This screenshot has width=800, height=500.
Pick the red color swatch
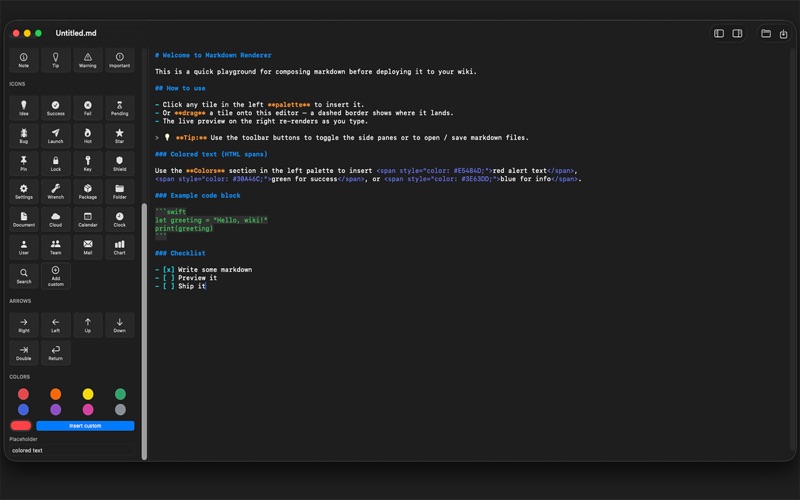click(23, 394)
